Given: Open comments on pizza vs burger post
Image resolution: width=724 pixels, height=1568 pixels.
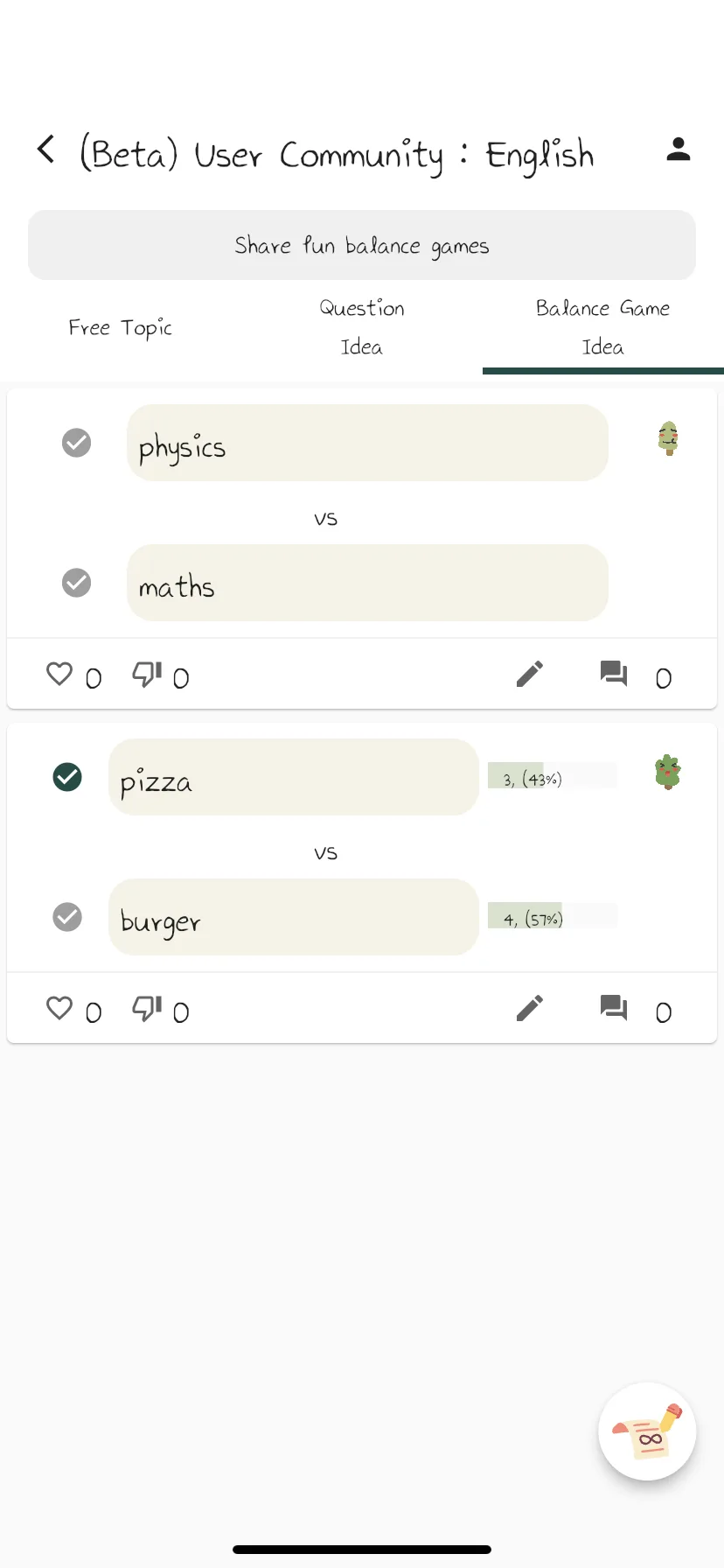Looking at the screenshot, I should click(x=614, y=1008).
